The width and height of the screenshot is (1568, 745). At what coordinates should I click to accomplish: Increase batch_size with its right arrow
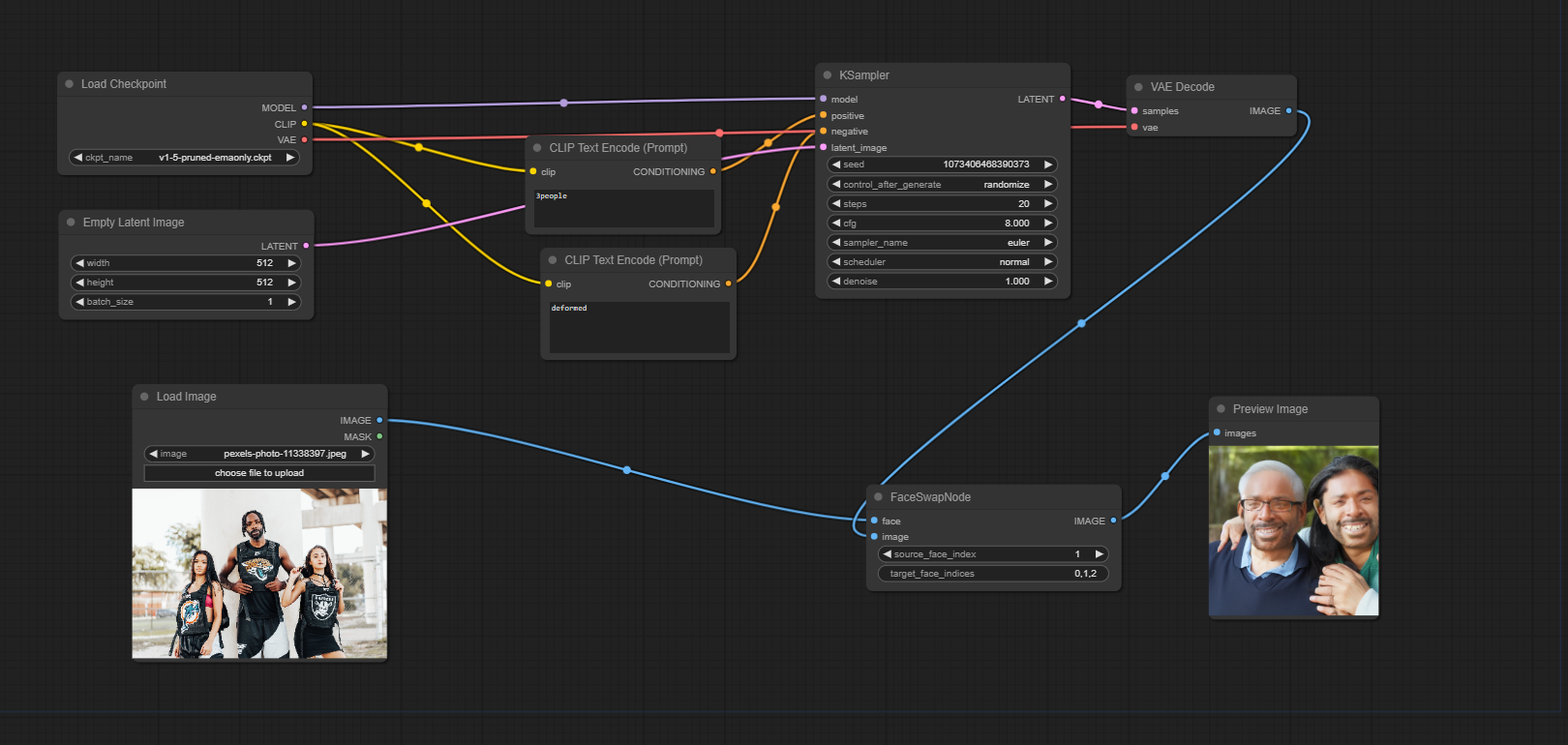291,302
